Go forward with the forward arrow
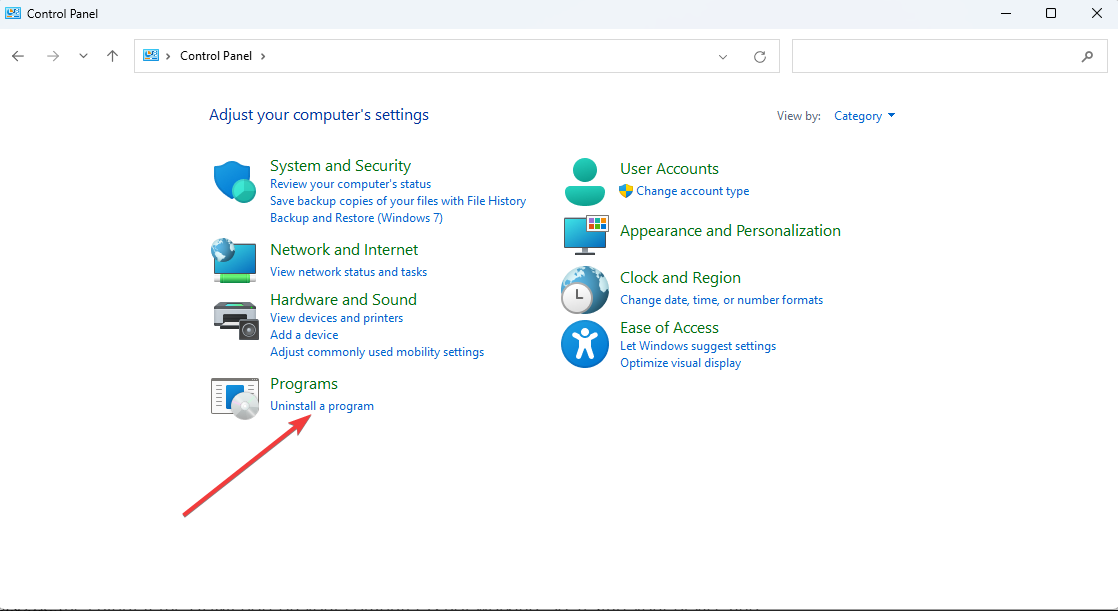 pyautogui.click(x=53, y=56)
